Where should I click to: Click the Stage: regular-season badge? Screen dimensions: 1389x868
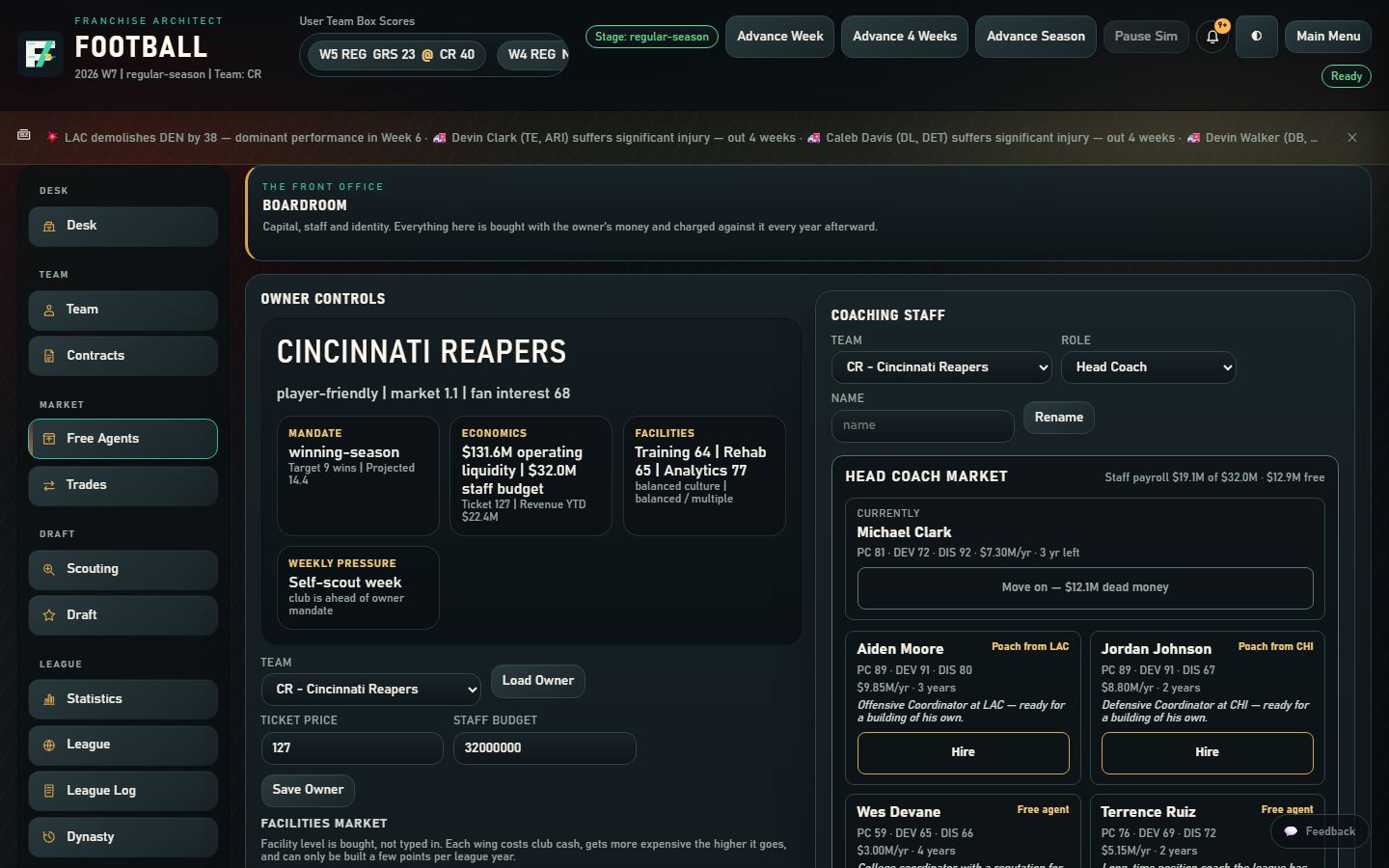click(x=652, y=37)
